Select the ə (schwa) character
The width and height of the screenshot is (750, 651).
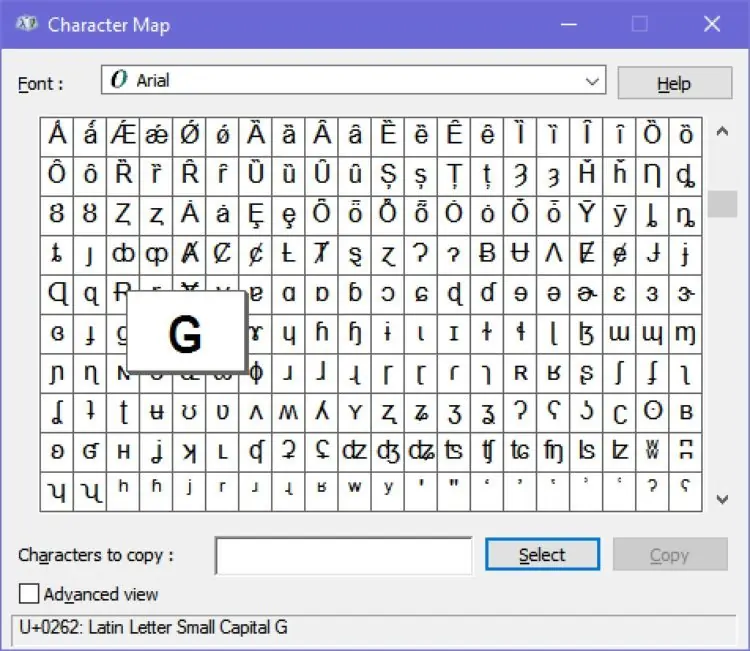(x=553, y=295)
